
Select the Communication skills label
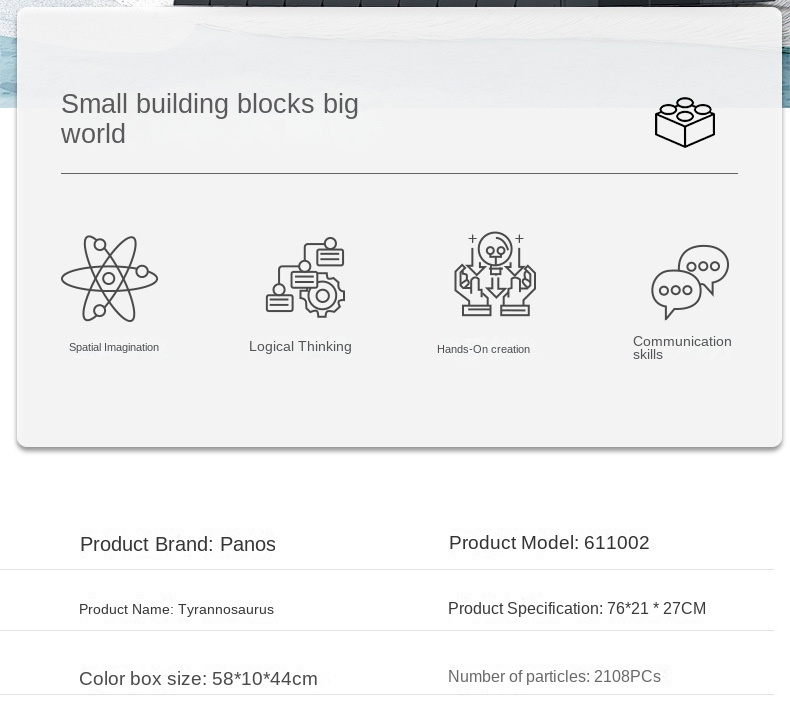point(682,347)
